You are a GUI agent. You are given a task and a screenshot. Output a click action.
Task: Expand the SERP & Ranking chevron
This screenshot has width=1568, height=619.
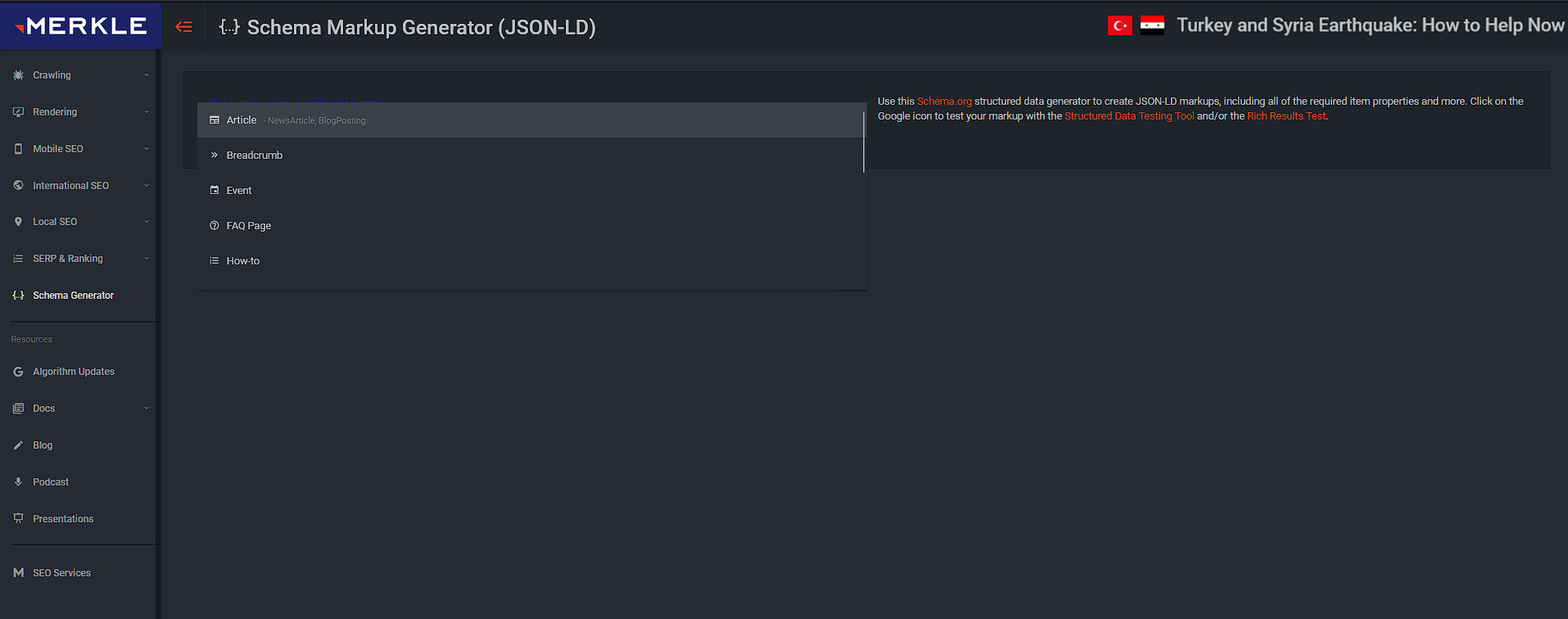[x=147, y=259]
